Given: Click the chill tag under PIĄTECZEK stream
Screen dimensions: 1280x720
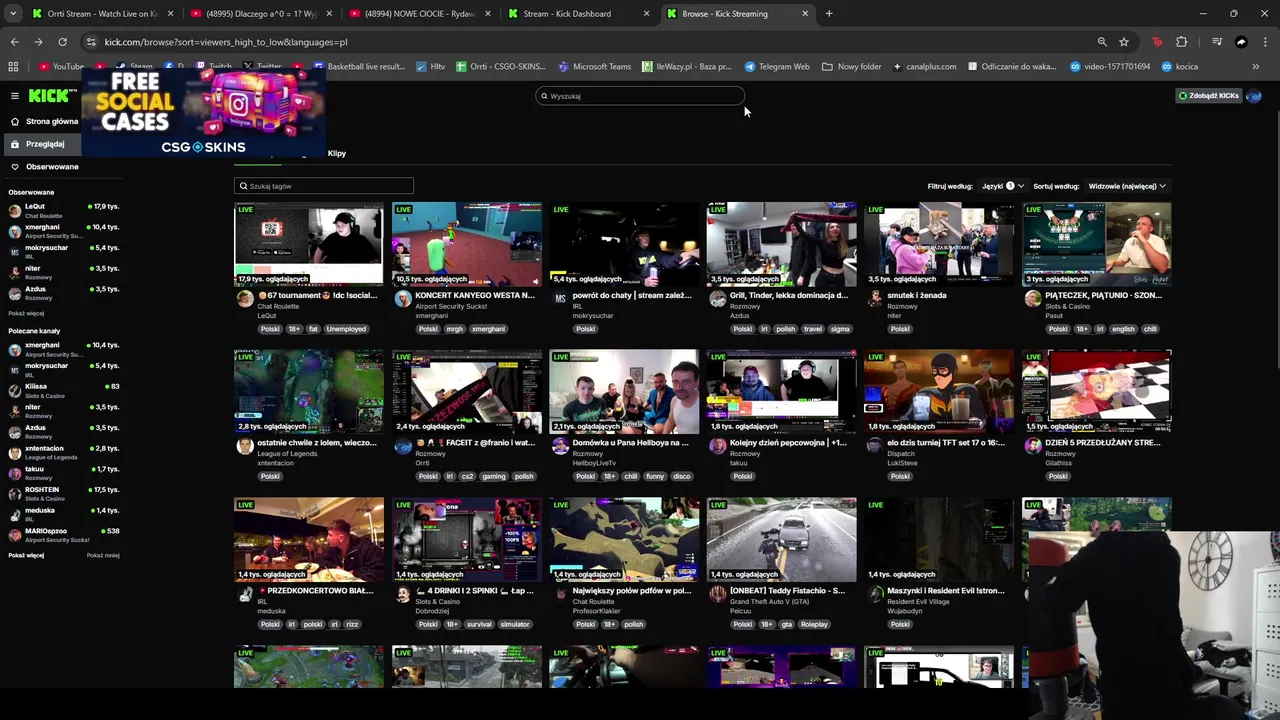Looking at the screenshot, I should 1150,329.
